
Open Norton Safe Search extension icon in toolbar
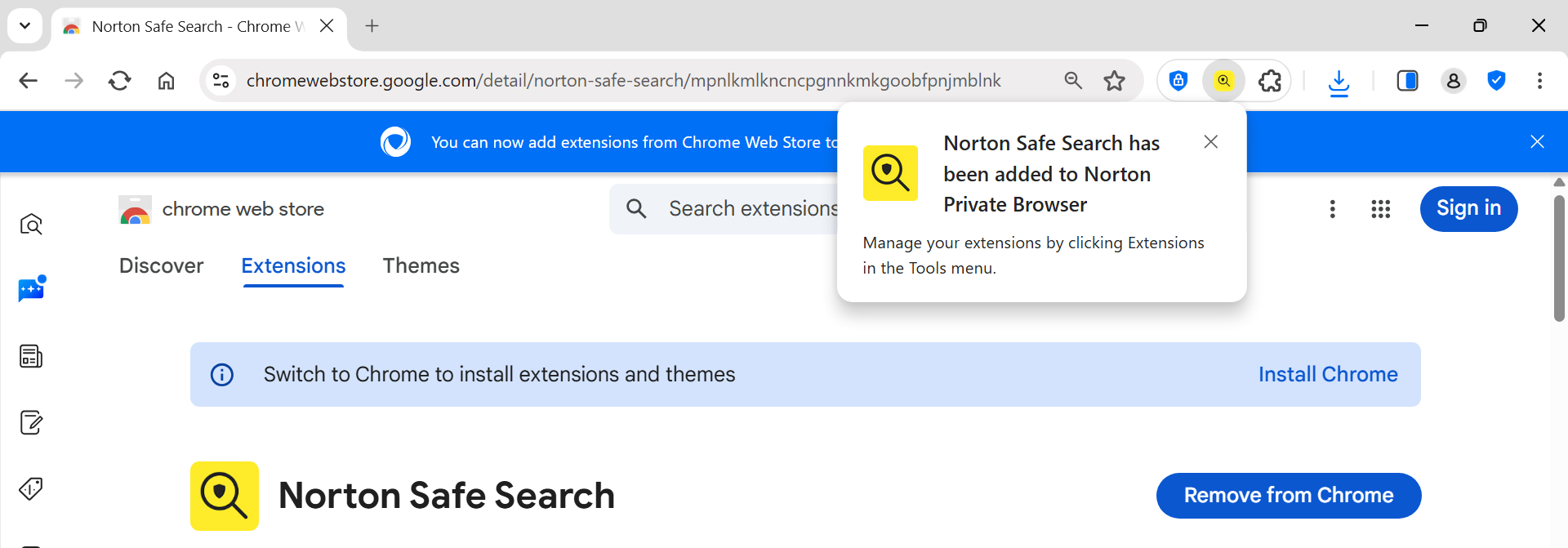[x=1223, y=81]
